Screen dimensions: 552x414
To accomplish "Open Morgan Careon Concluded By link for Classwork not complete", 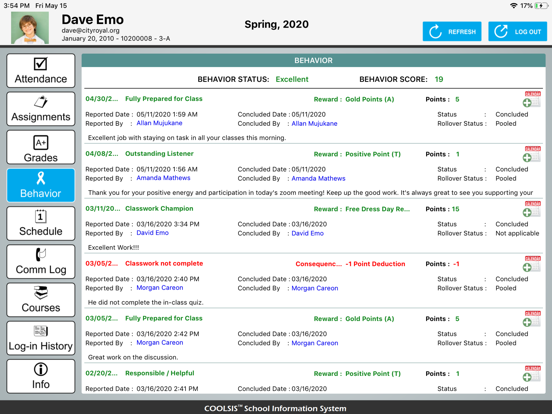I will (315, 288).
